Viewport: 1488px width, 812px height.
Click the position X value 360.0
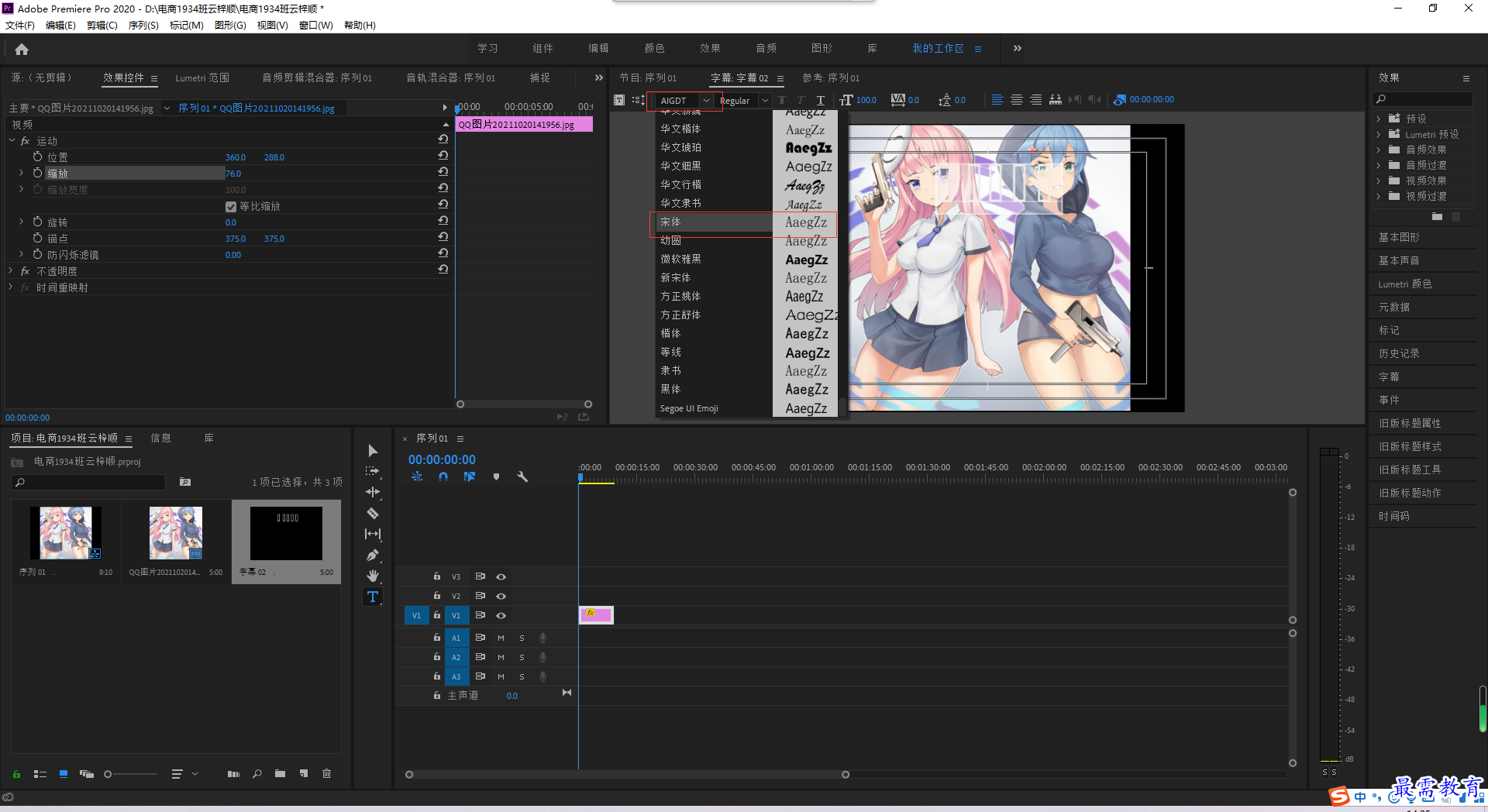click(x=236, y=157)
